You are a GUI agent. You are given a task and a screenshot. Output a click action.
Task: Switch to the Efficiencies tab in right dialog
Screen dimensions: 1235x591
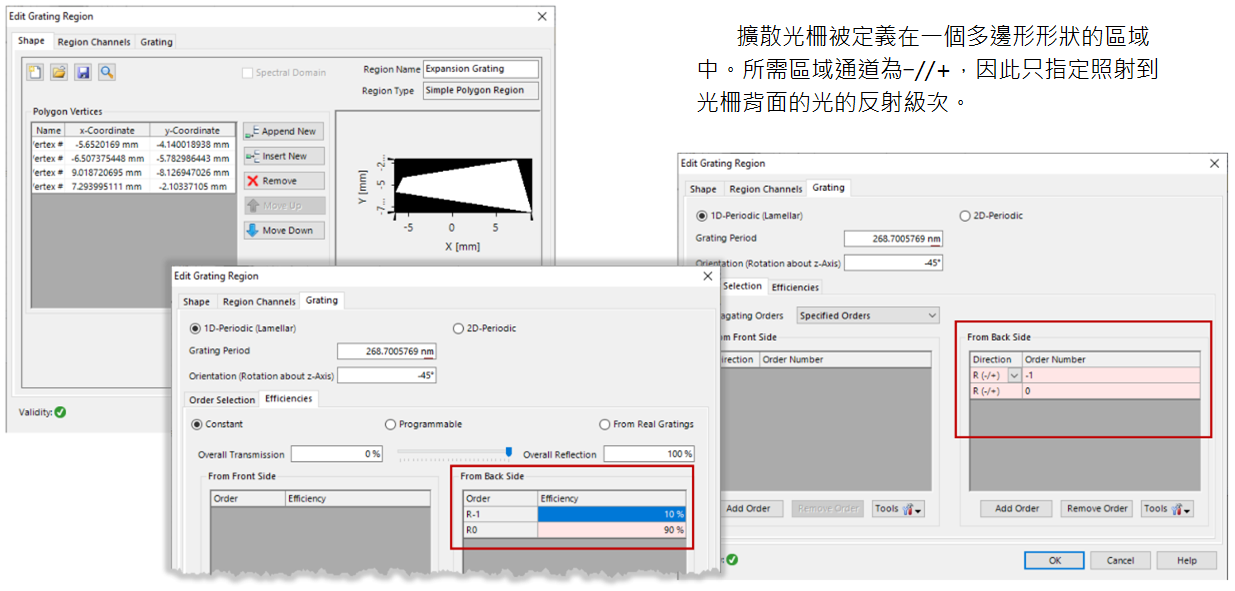[795, 287]
